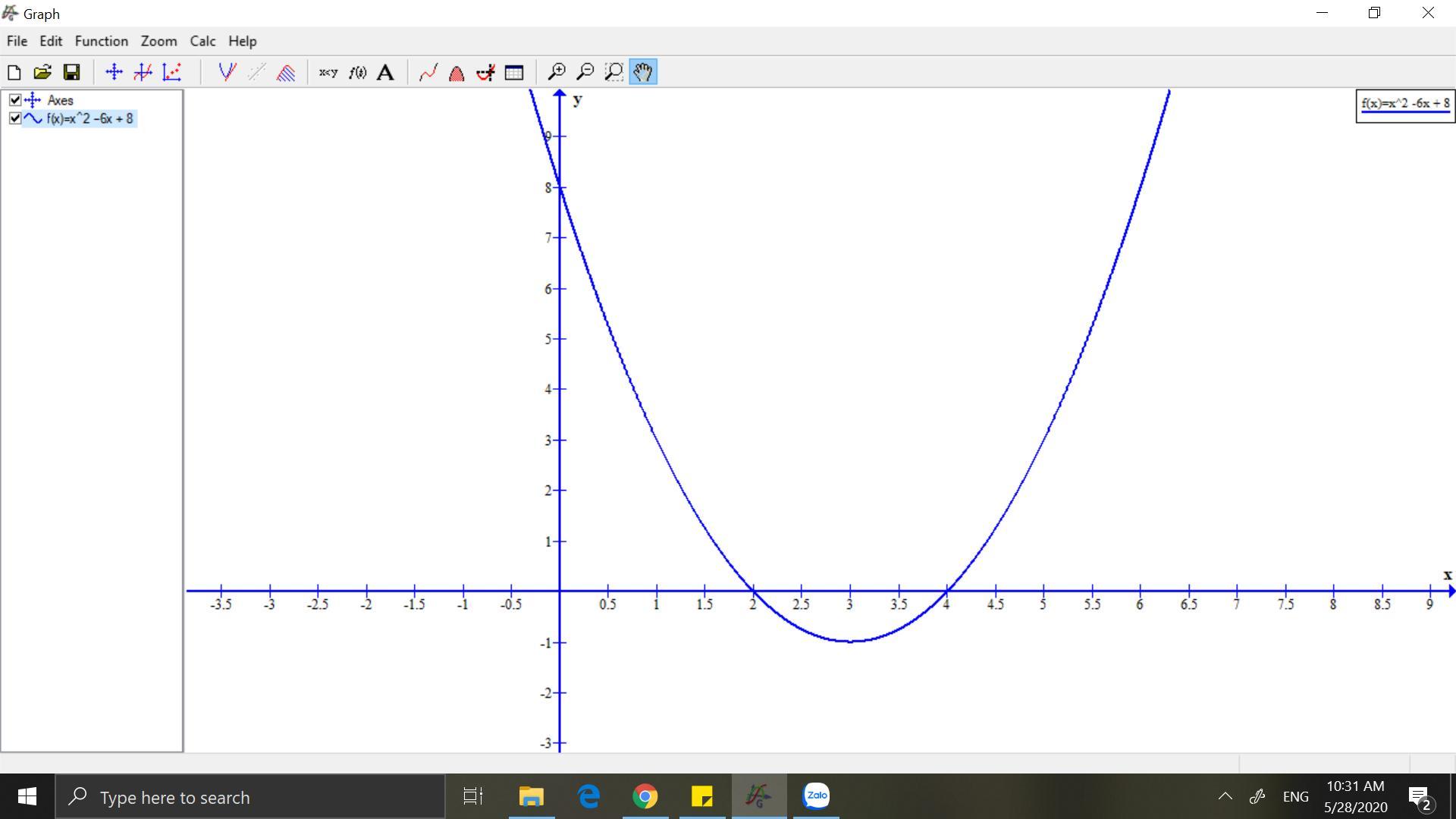
Task: Click the Edit axes toolbar icon
Action: click(114, 72)
